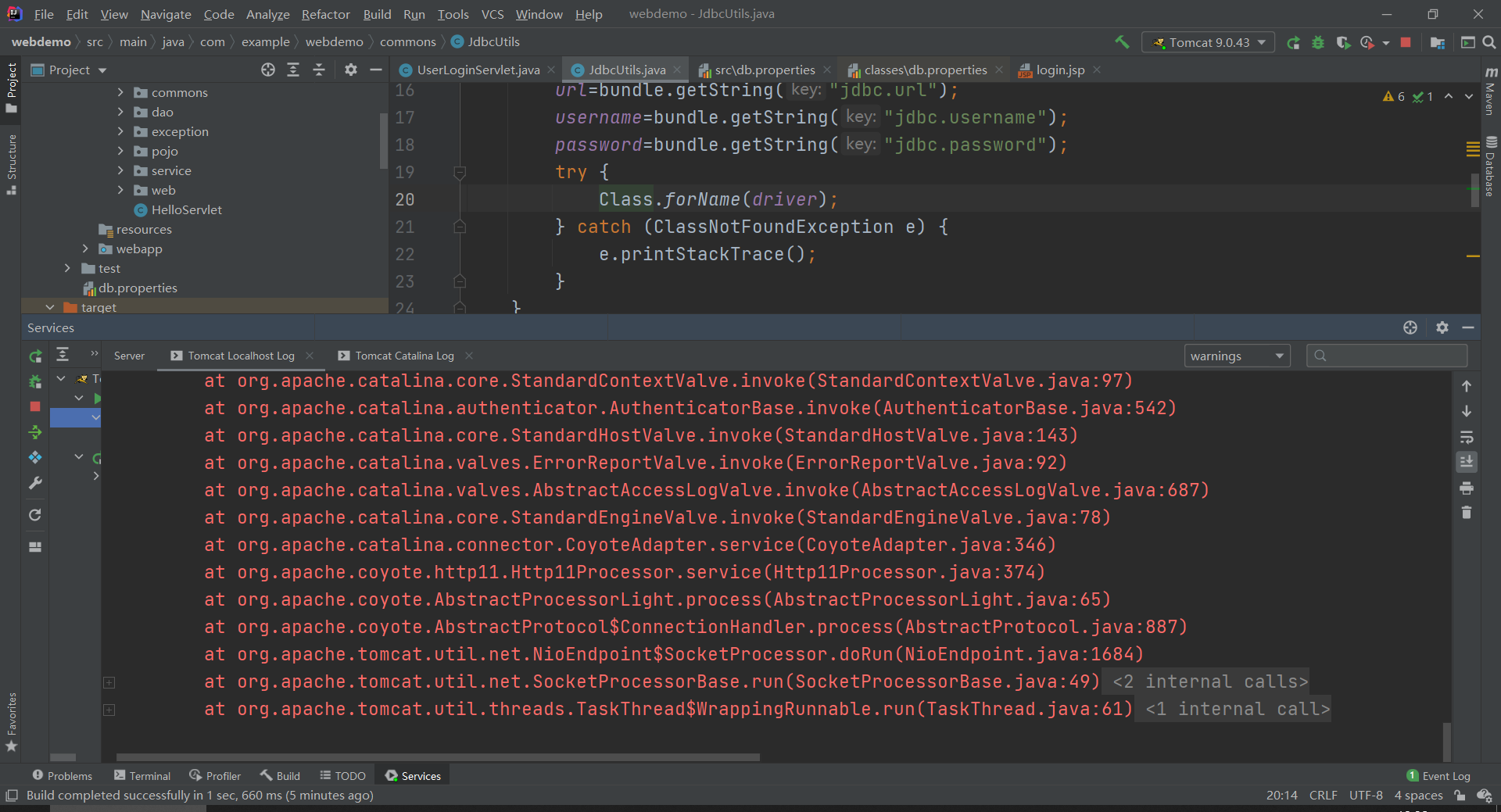Click the Services sidebar red stop icon
This screenshot has height=812, width=1501.
[x=35, y=406]
